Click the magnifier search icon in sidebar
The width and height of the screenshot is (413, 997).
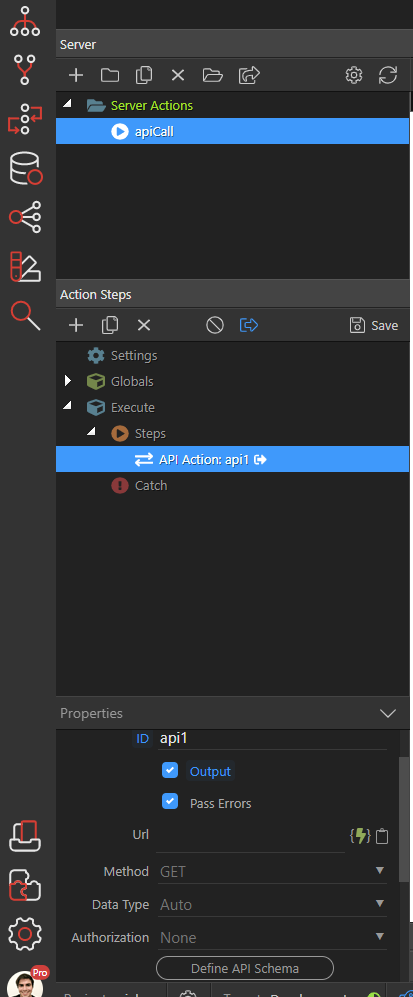click(x=25, y=315)
